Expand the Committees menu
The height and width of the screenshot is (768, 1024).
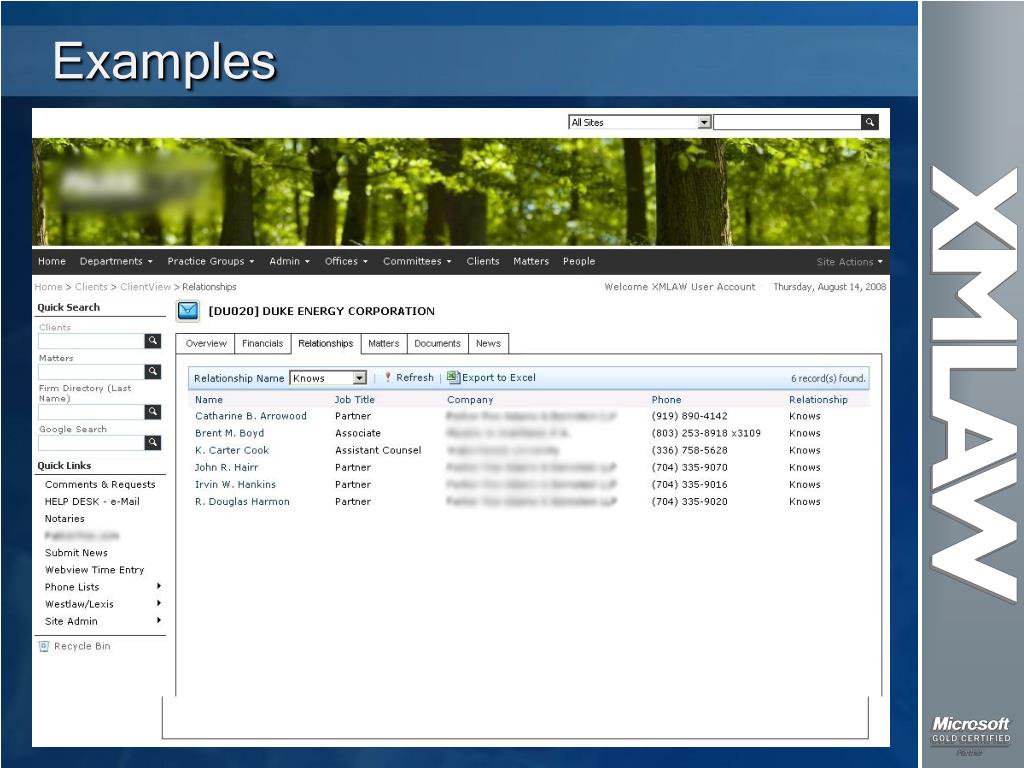tap(417, 261)
